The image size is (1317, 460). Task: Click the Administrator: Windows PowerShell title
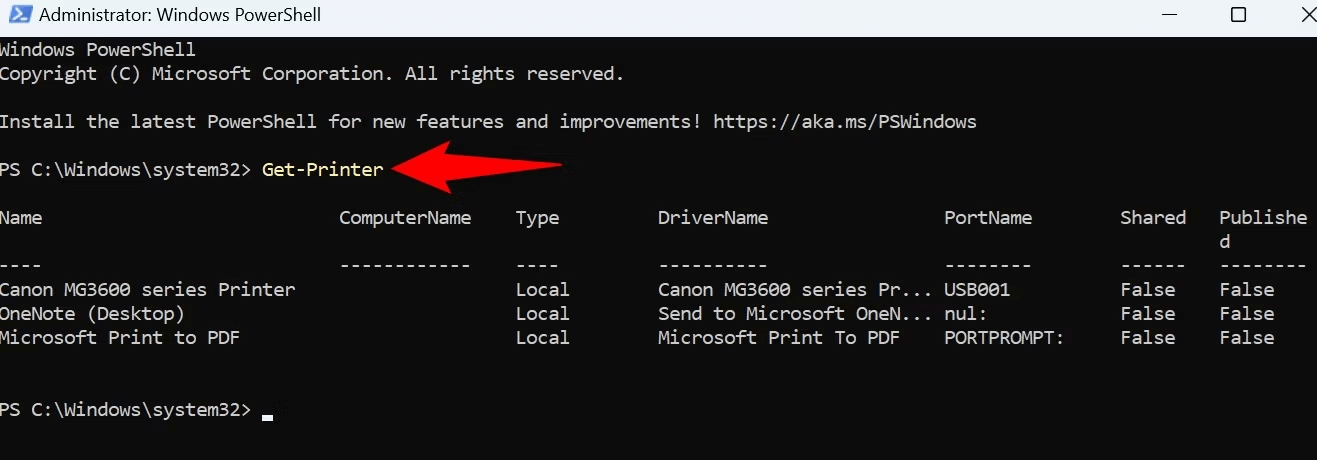click(x=178, y=16)
